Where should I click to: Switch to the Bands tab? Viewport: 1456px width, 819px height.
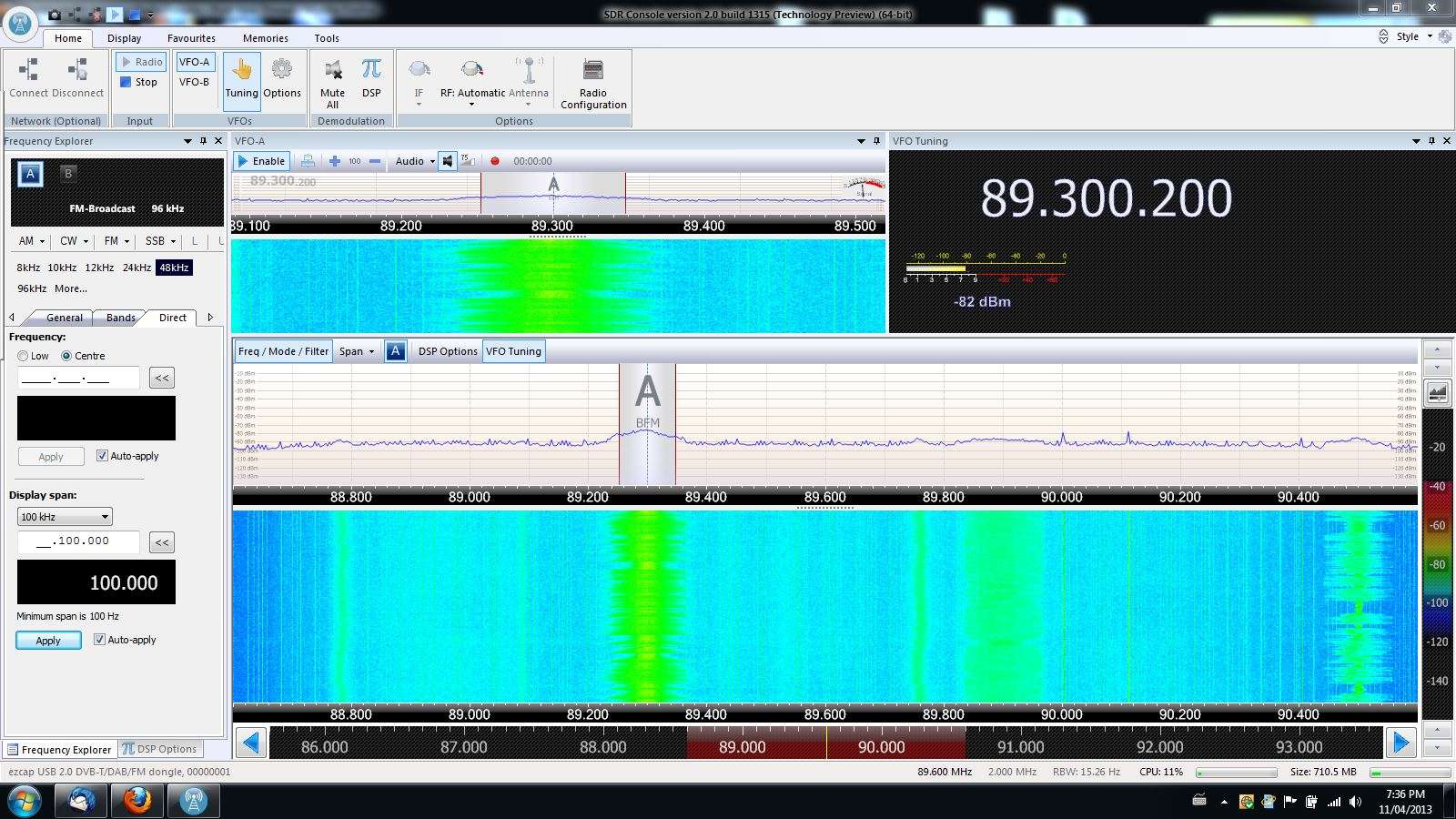coord(121,318)
